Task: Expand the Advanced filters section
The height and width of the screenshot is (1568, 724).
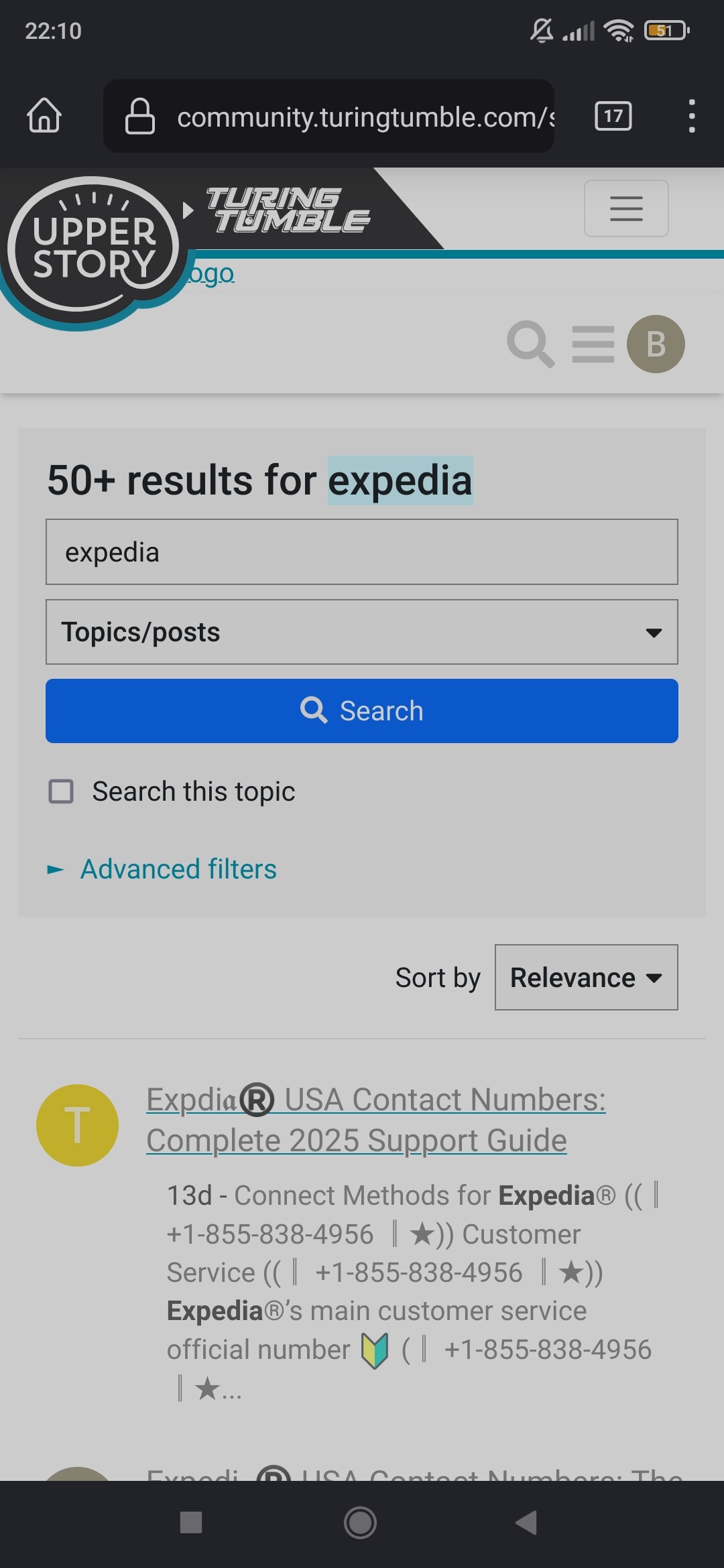Action: coord(178,869)
